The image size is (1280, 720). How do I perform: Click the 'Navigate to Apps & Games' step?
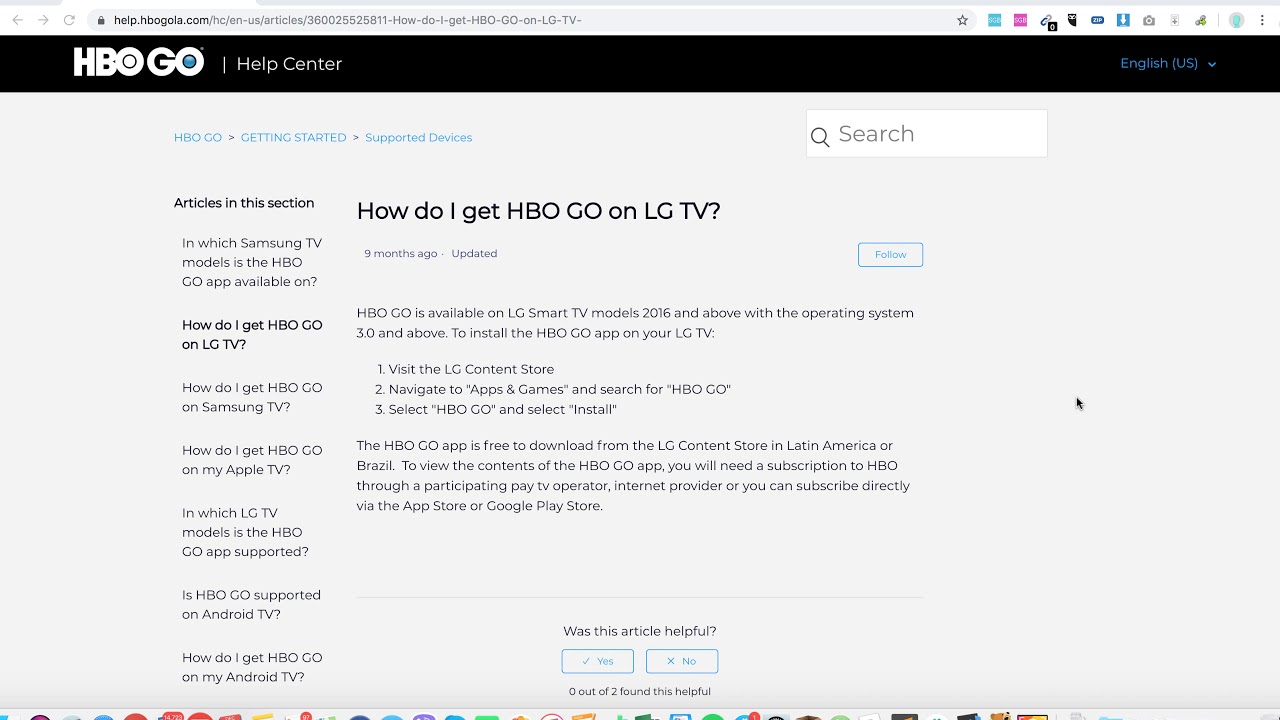pos(560,389)
